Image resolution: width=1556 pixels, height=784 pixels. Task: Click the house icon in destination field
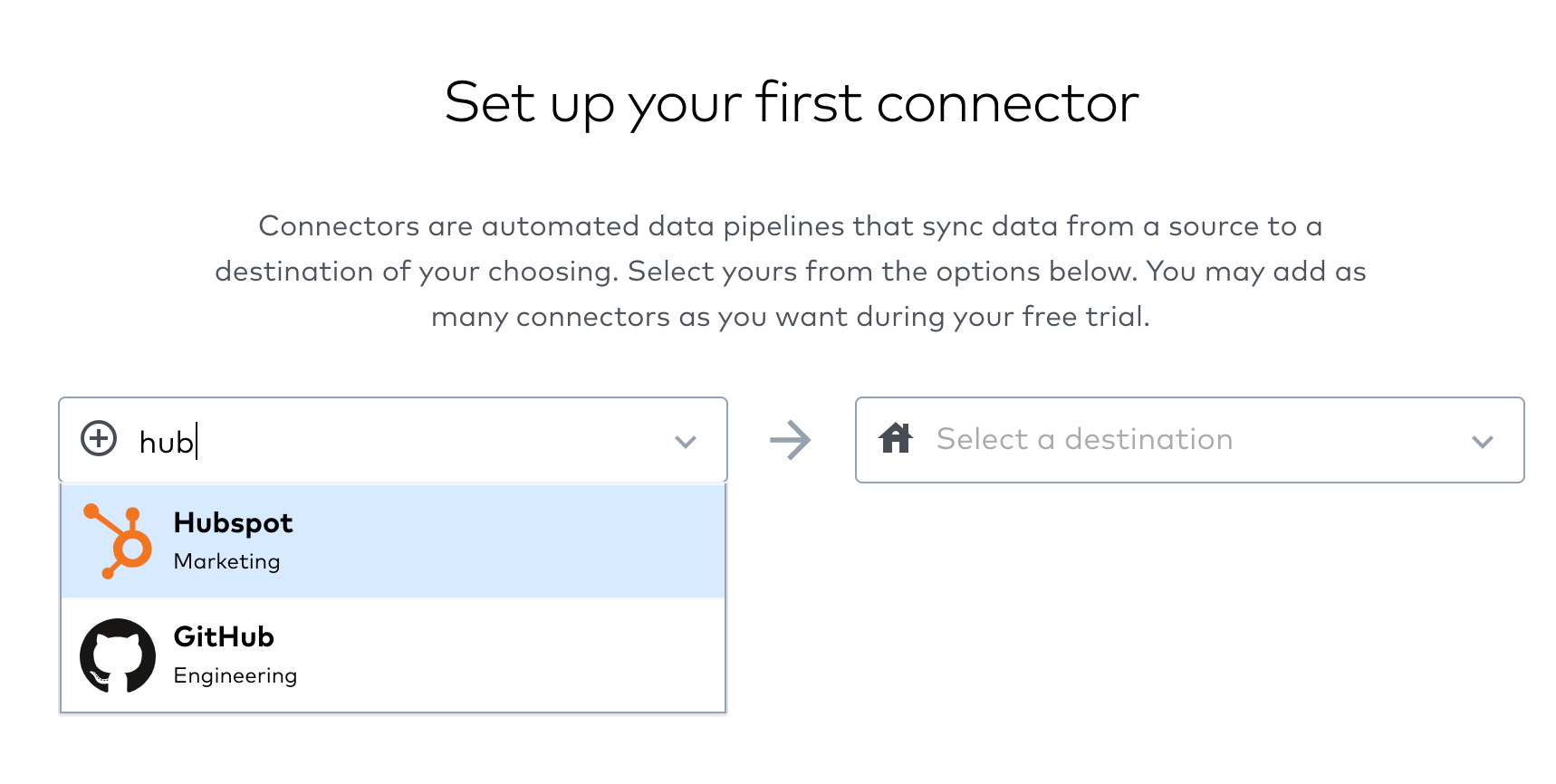[896, 438]
